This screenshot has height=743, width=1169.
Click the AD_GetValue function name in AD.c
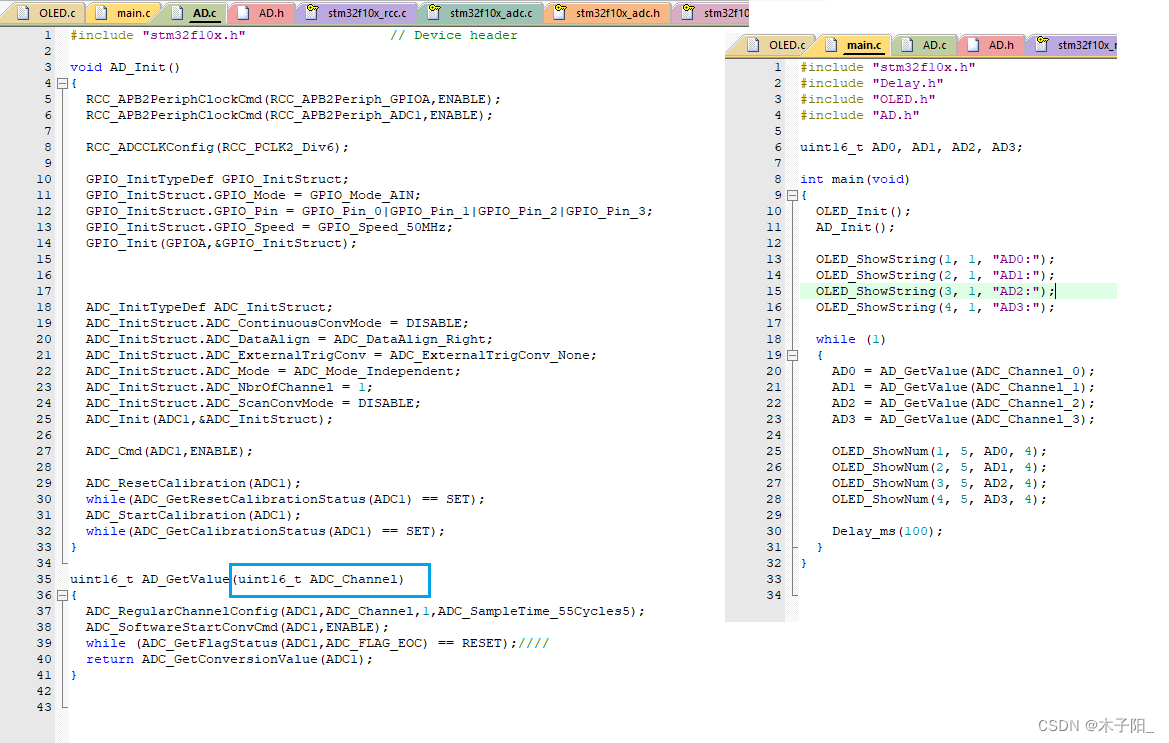point(186,579)
